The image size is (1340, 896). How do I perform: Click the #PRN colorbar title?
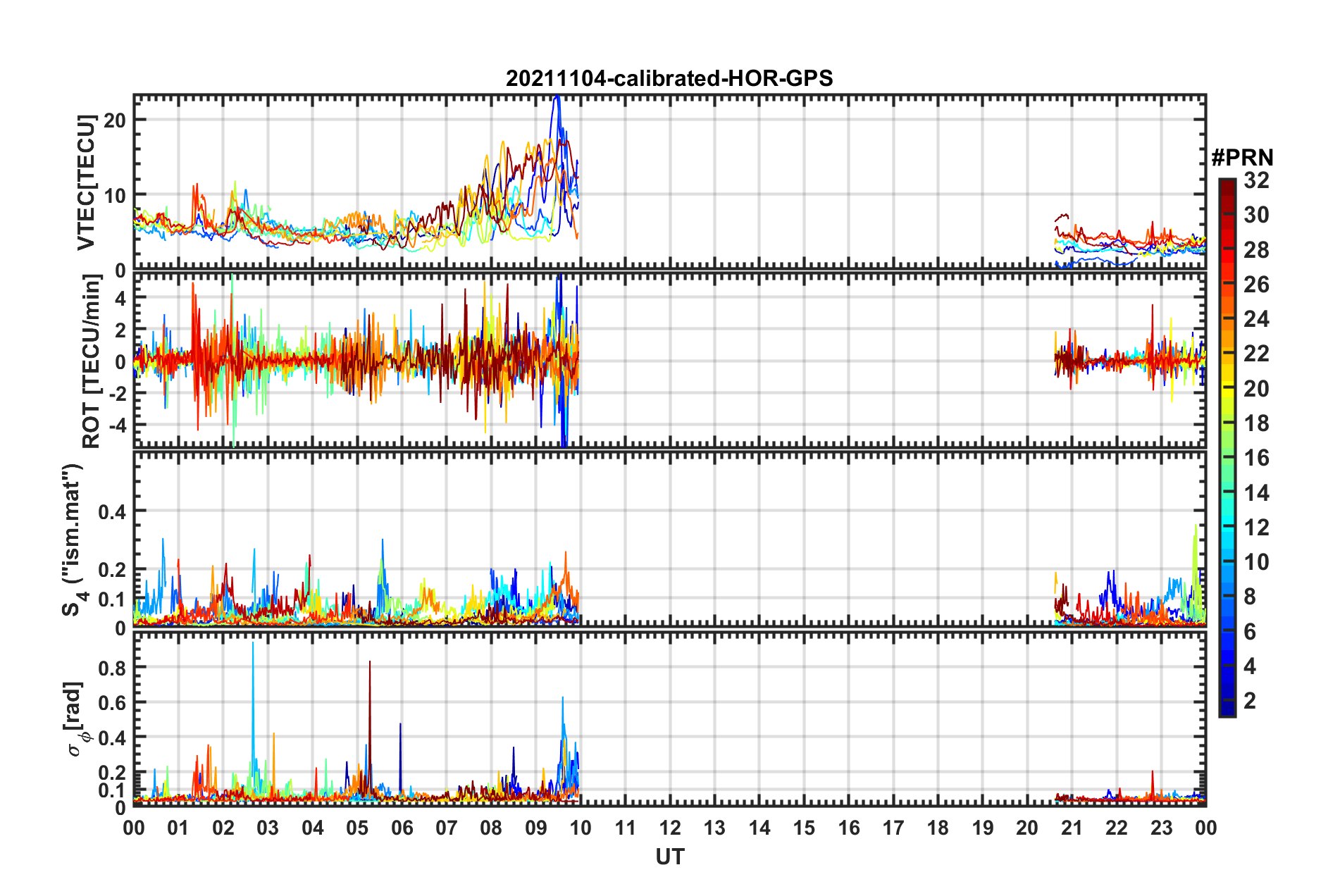[1242, 157]
